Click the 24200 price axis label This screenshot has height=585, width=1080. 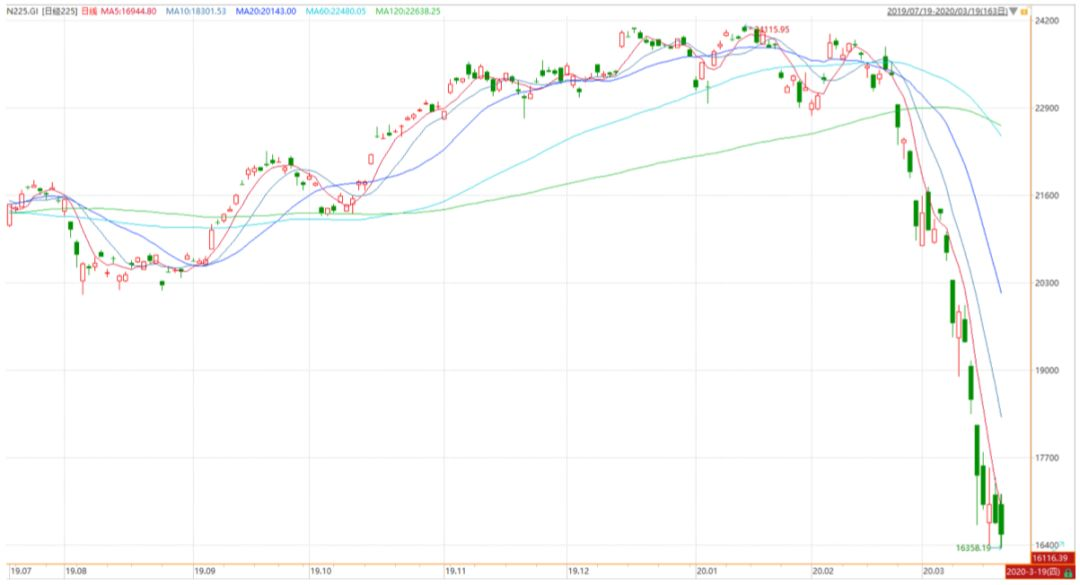click(x=1047, y=21)
